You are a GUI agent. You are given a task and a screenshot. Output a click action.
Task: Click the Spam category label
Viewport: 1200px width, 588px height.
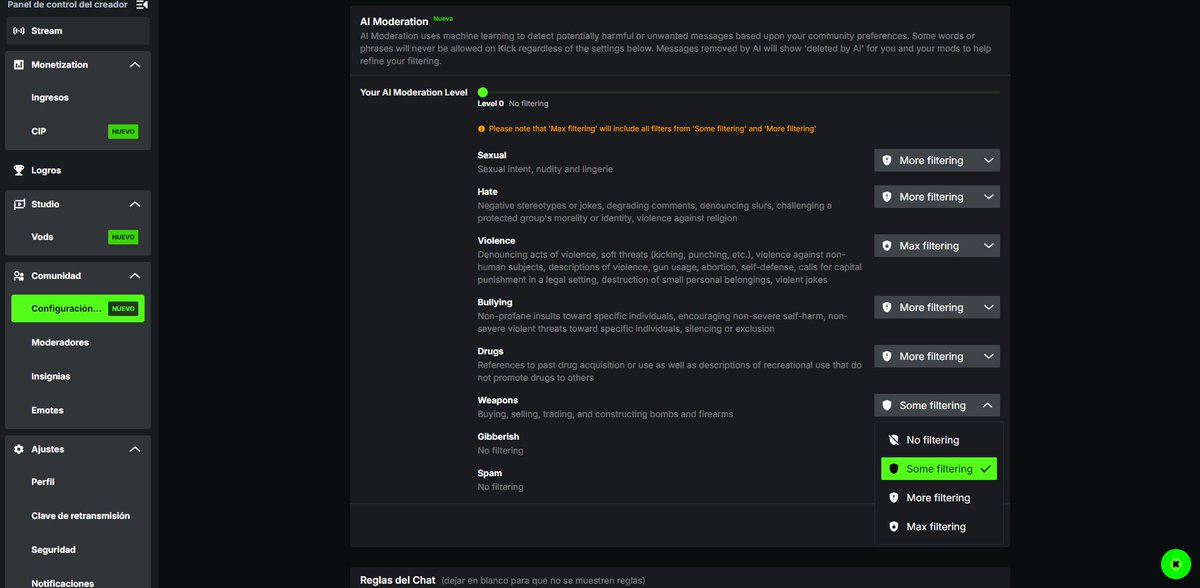point(489,474)
